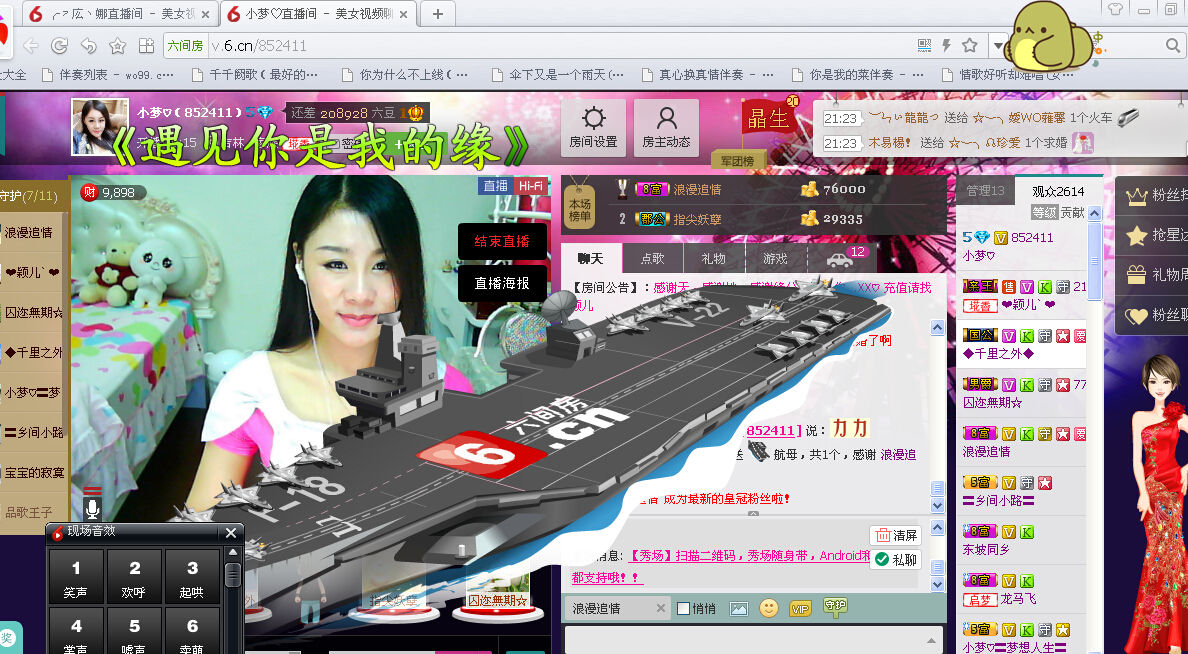Image resolution: width=1188 pixels, height=654 pixels.
Task: Select guard 浪漫追情 in left guard list
Action: coord(30,233)
